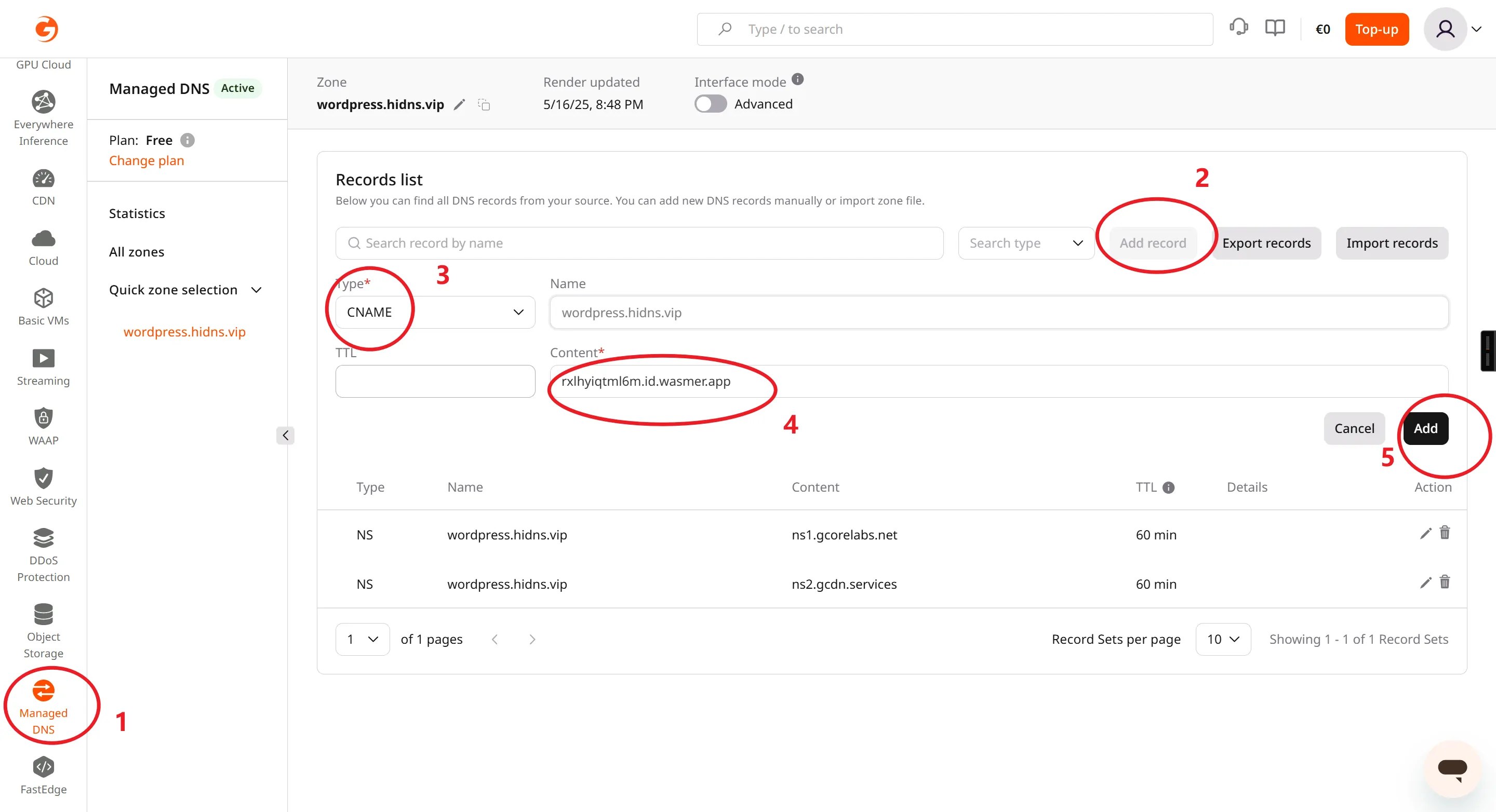Click the €0 balance text
Image resolution: width=1496 pixels, height=812 pixels.
pos(1323,29)
